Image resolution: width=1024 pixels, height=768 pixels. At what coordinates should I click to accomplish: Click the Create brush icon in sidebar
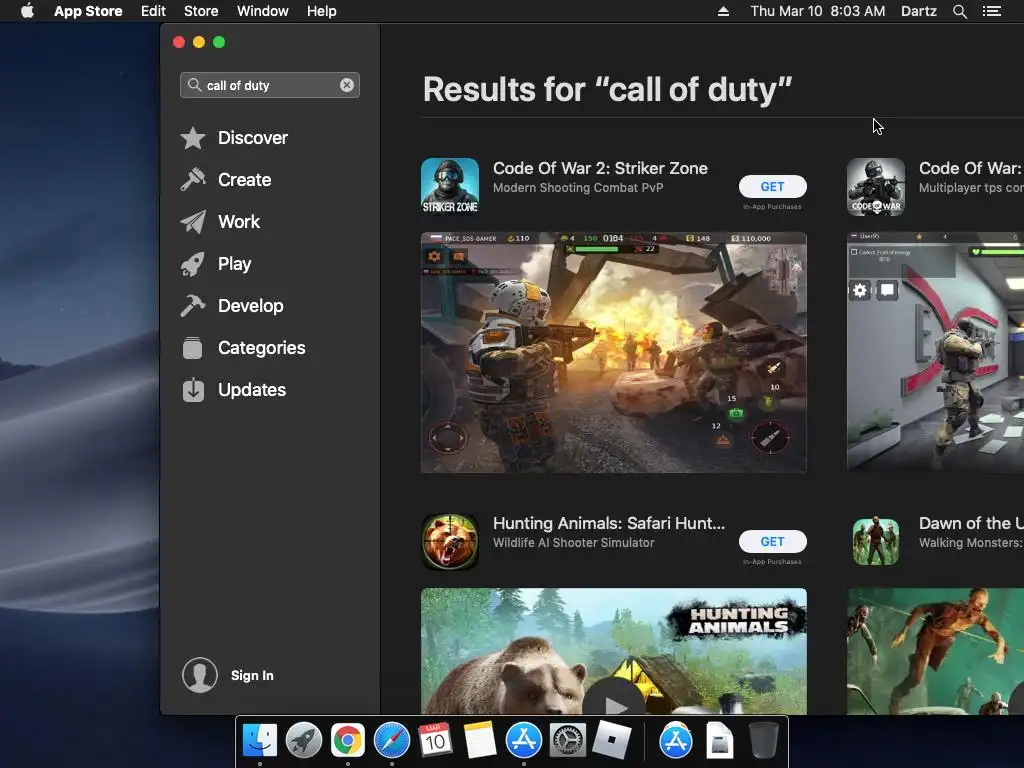point(193,180)
